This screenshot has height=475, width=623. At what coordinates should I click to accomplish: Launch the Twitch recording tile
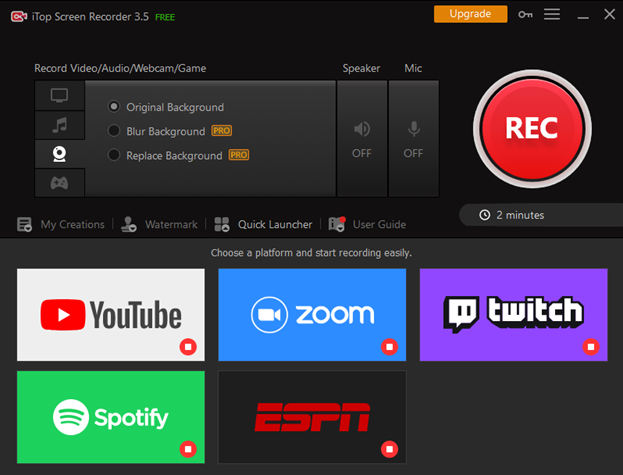click(514, 315)
